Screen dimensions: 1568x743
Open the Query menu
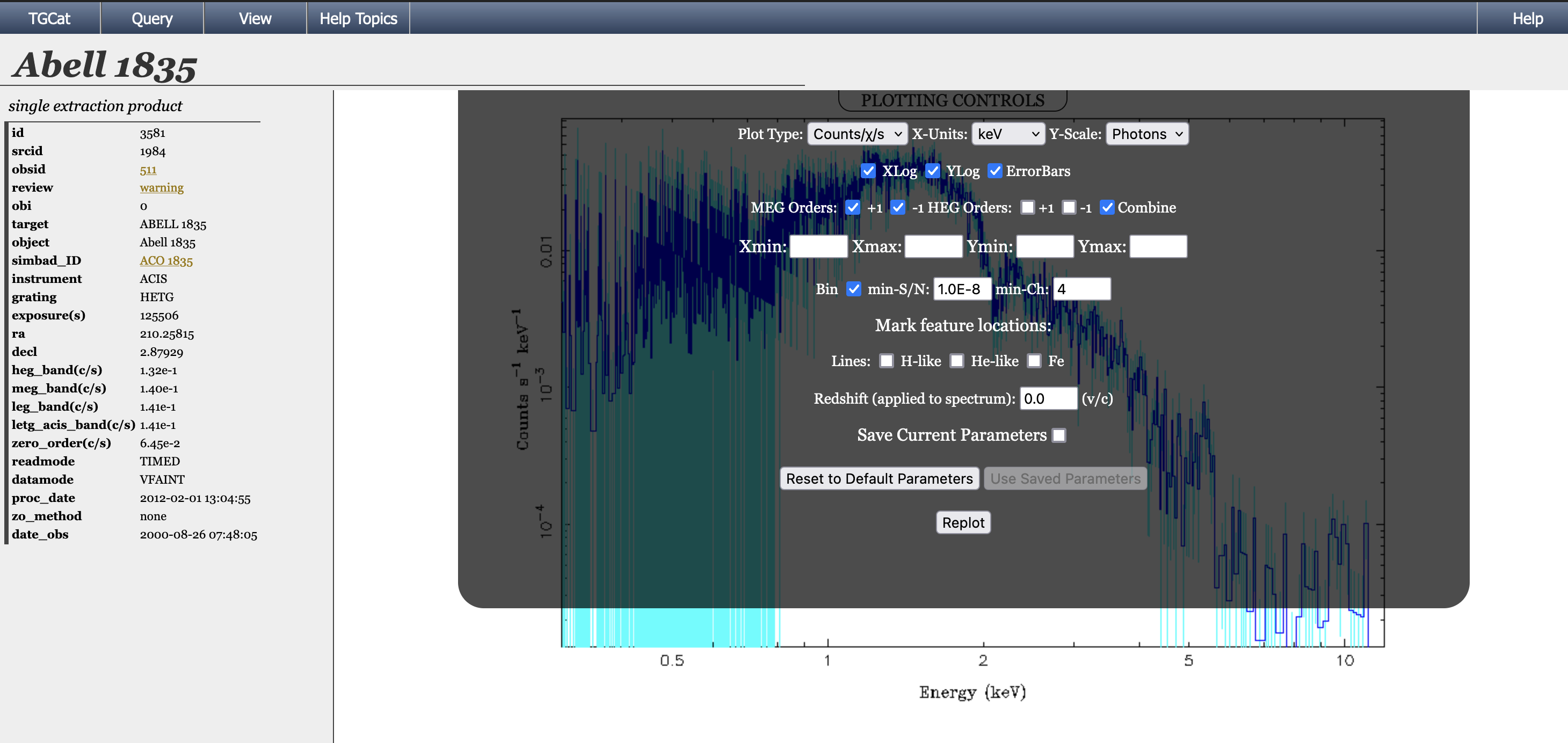click(x=152, y=18)
